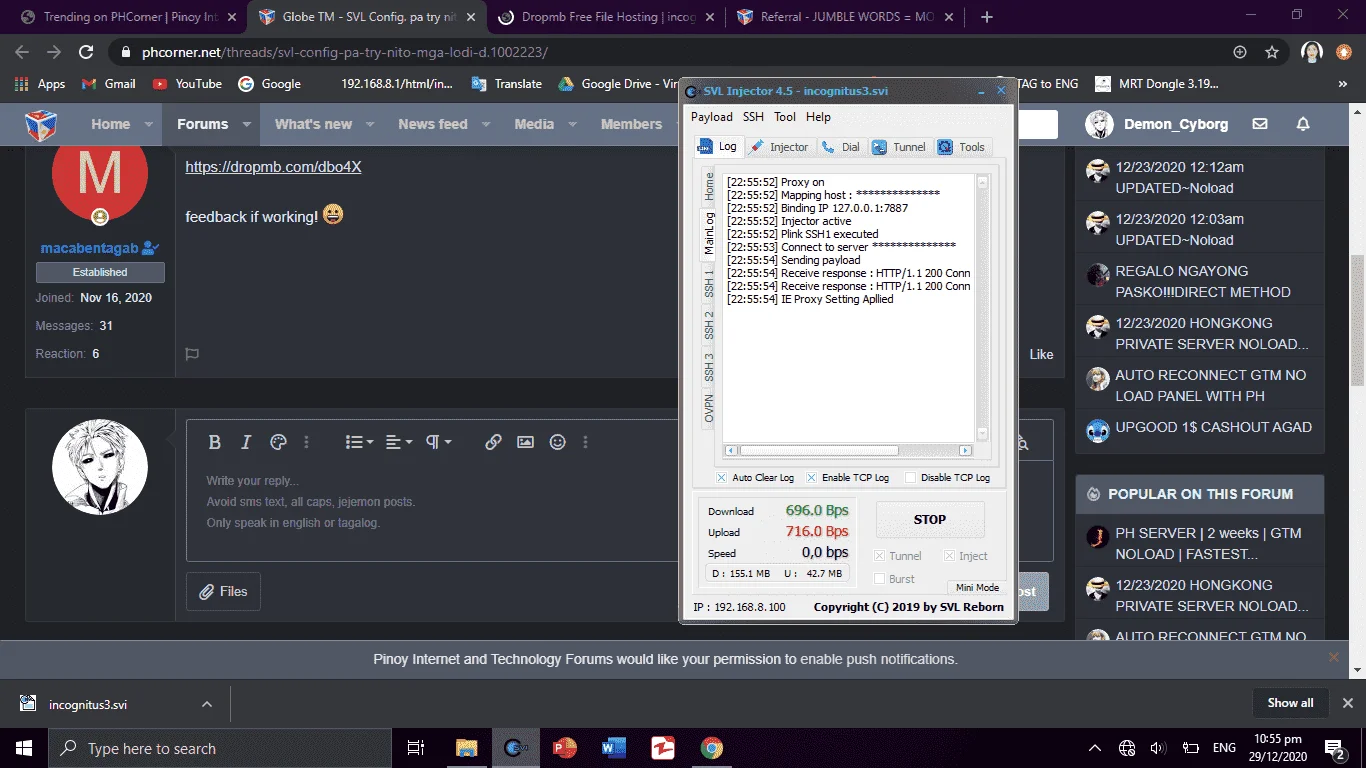This screenshot has width=1366, height=768.
Task: Open the smilies picker in the editor
Action: (x=558, y=442)
